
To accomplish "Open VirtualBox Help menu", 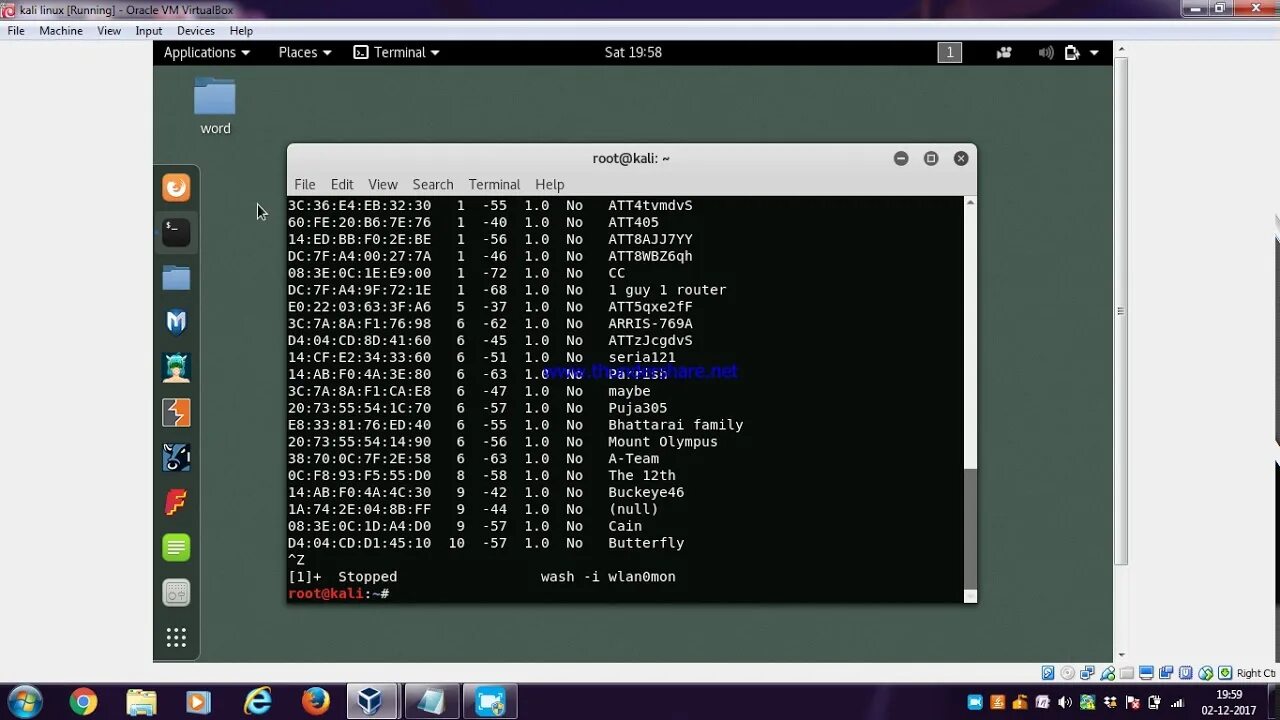I will (241, 31).
